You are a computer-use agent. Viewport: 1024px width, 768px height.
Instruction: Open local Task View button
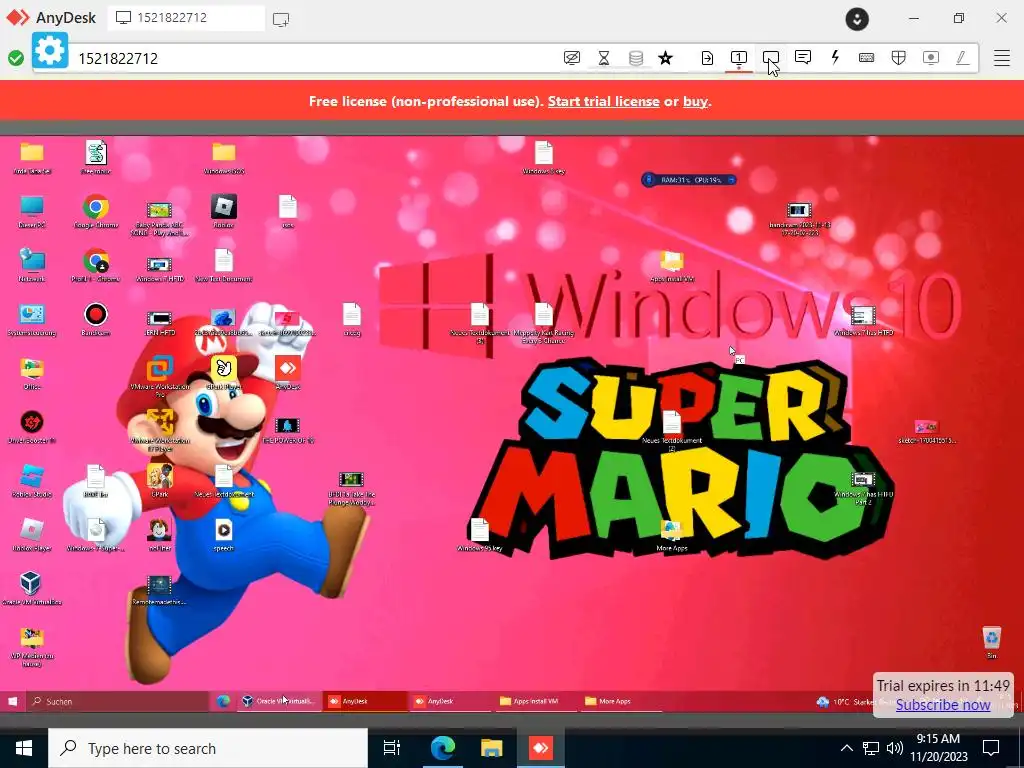392,748
